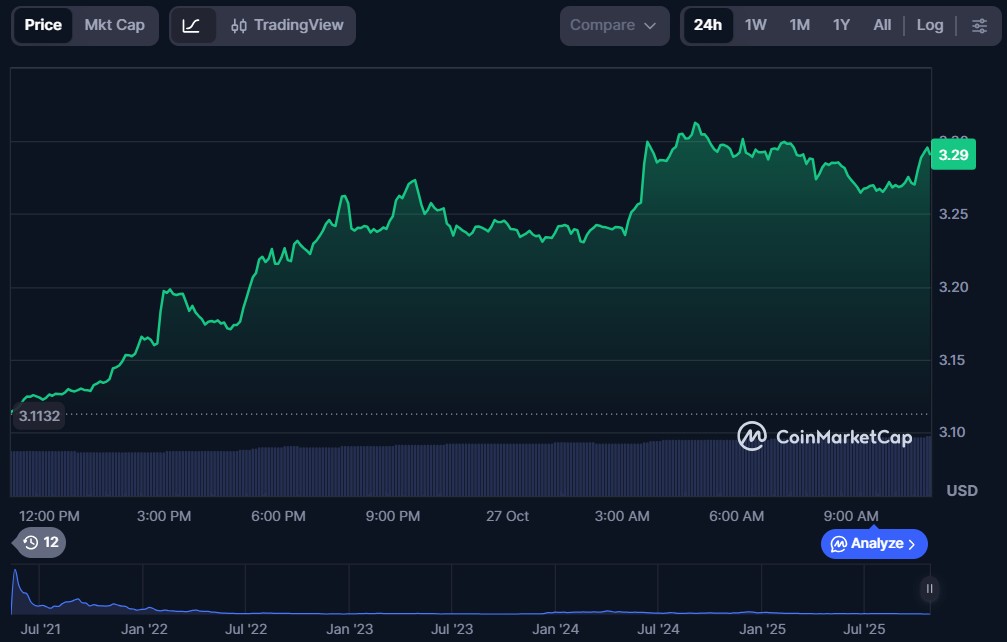Image resolution: width=1007 pixels, height=642 pixels.
Task: Open chart settings sliders icon
Action: [979, 26]
